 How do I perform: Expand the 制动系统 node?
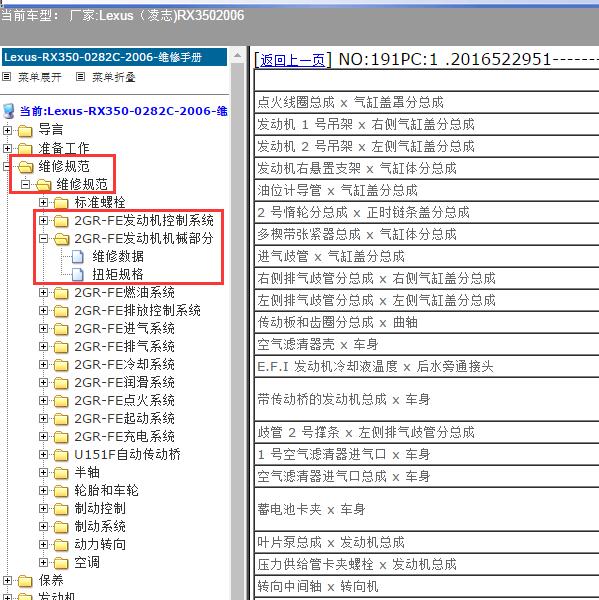(44, 527)
